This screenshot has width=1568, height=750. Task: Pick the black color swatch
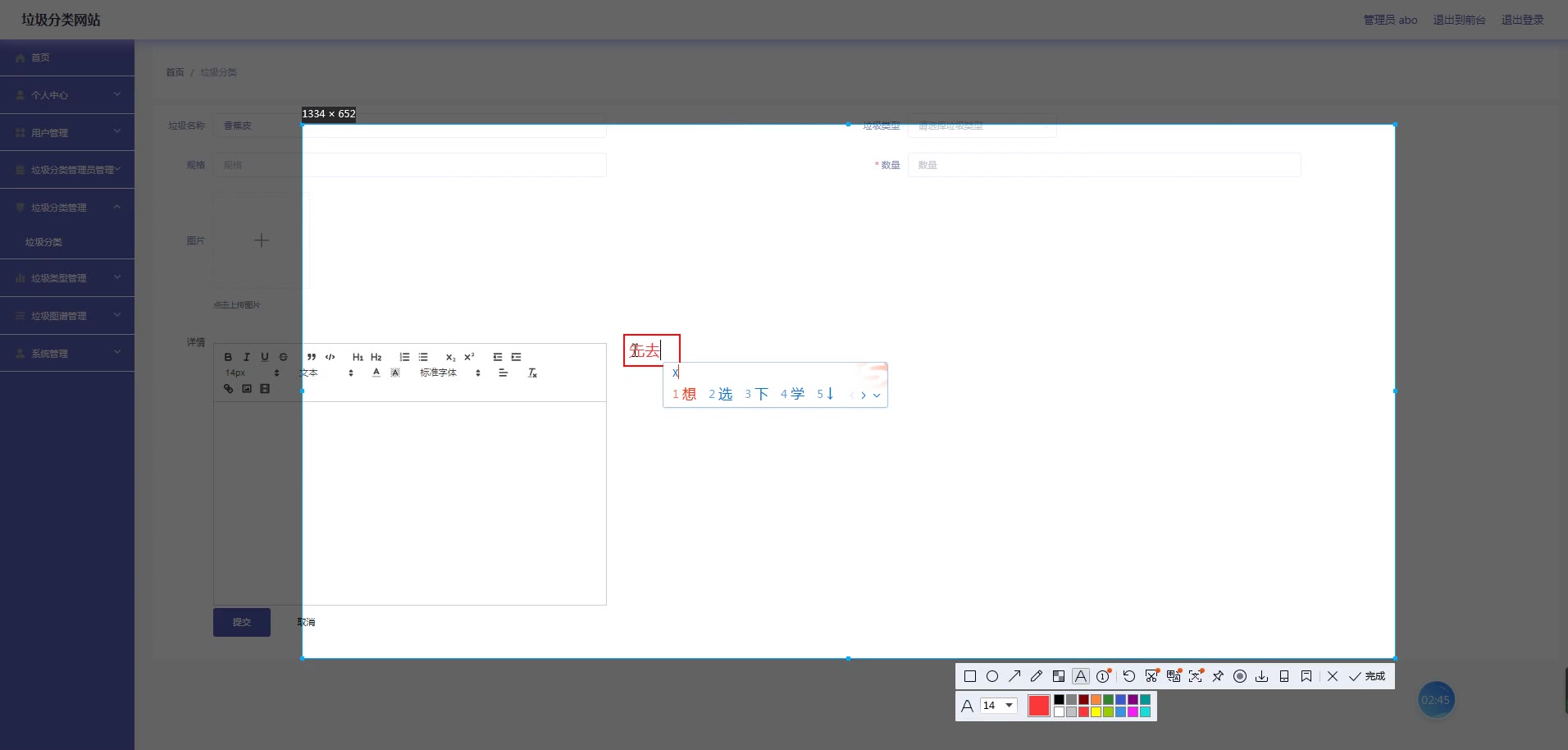(x=1059, y=700)
